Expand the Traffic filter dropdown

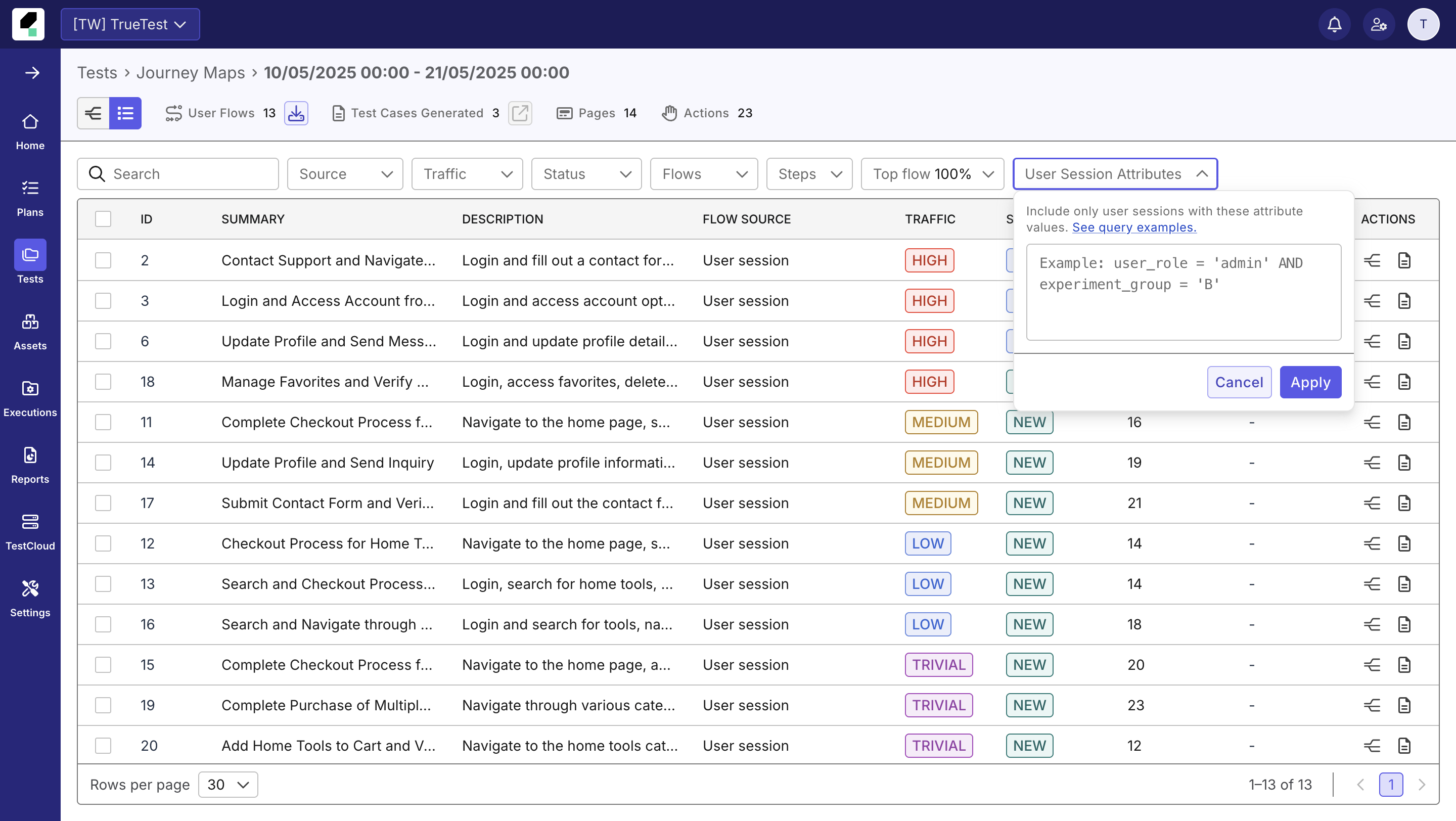pyautogui.click(x=467, y=173)
